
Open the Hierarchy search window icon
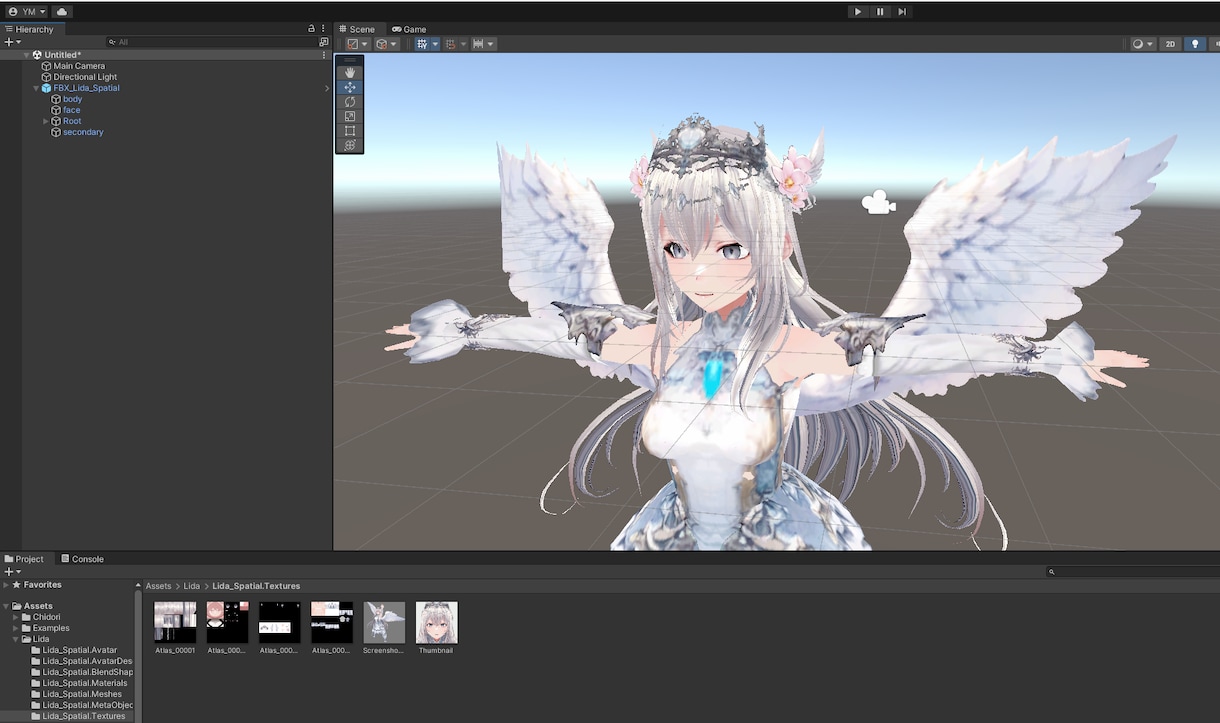pyautogui.click(x=324, y=42)
